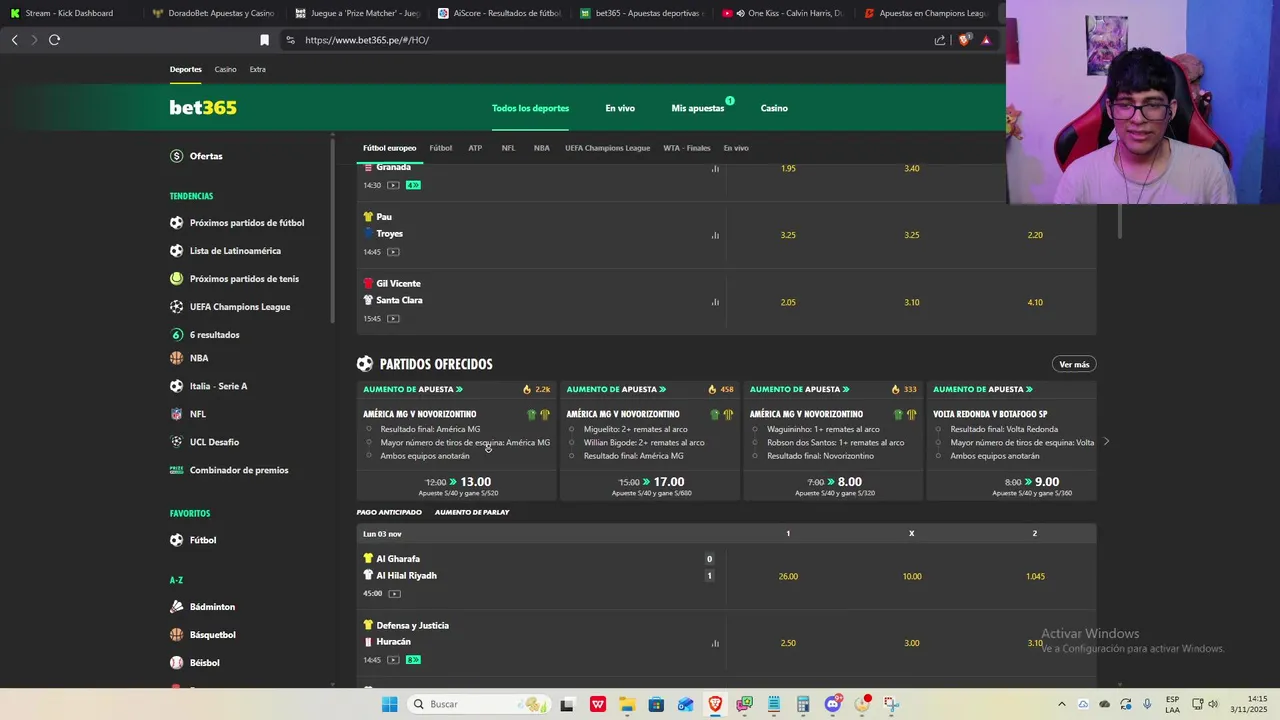Switch to En vivo in green navigation bar
Viewport: 1280px width, 720px height.
point(620,108)
